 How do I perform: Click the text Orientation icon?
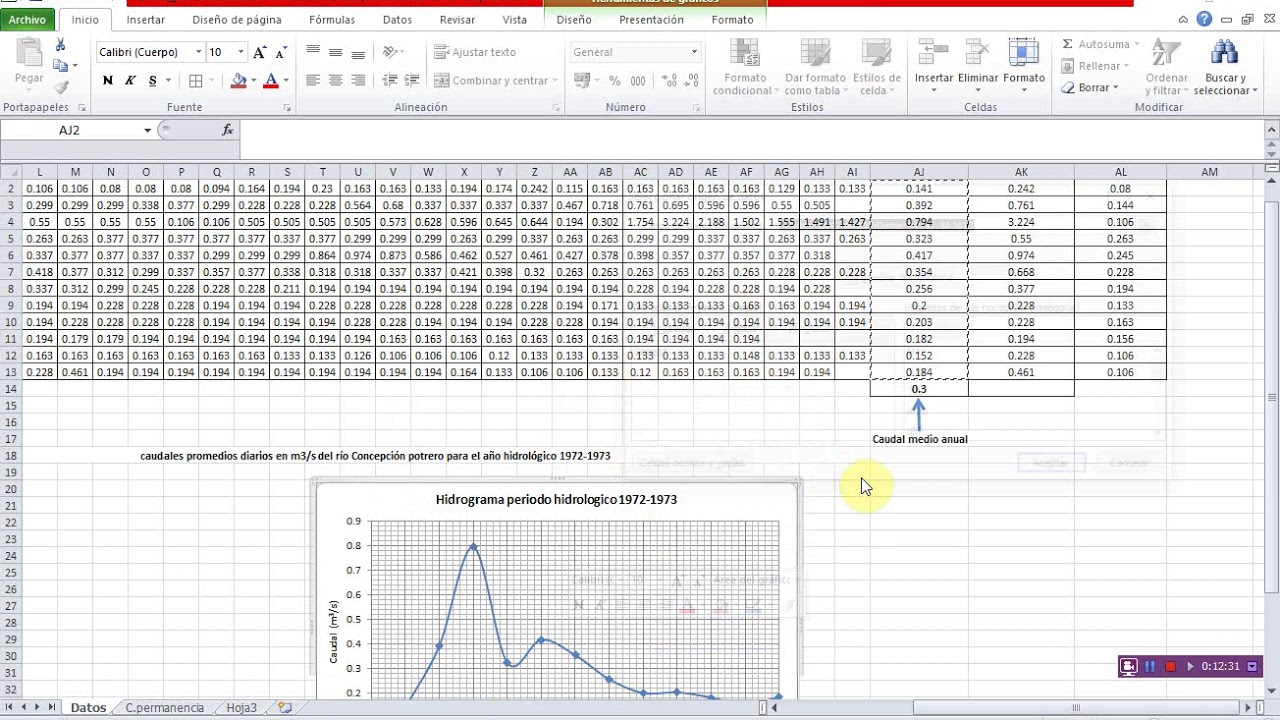pyautogui.click(x=390, y=52)
